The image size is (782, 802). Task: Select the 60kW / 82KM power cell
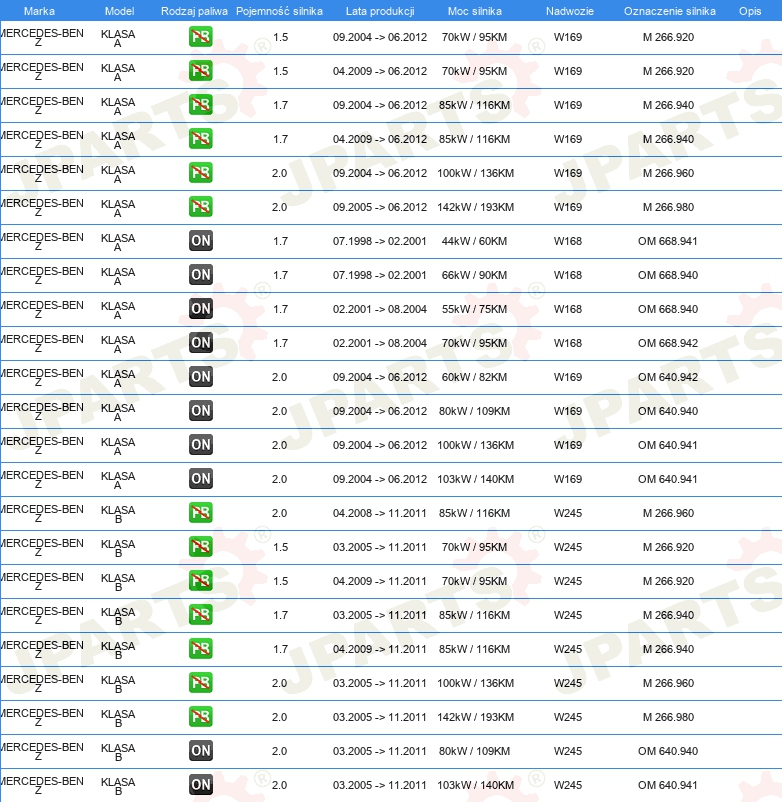[474, 377]
